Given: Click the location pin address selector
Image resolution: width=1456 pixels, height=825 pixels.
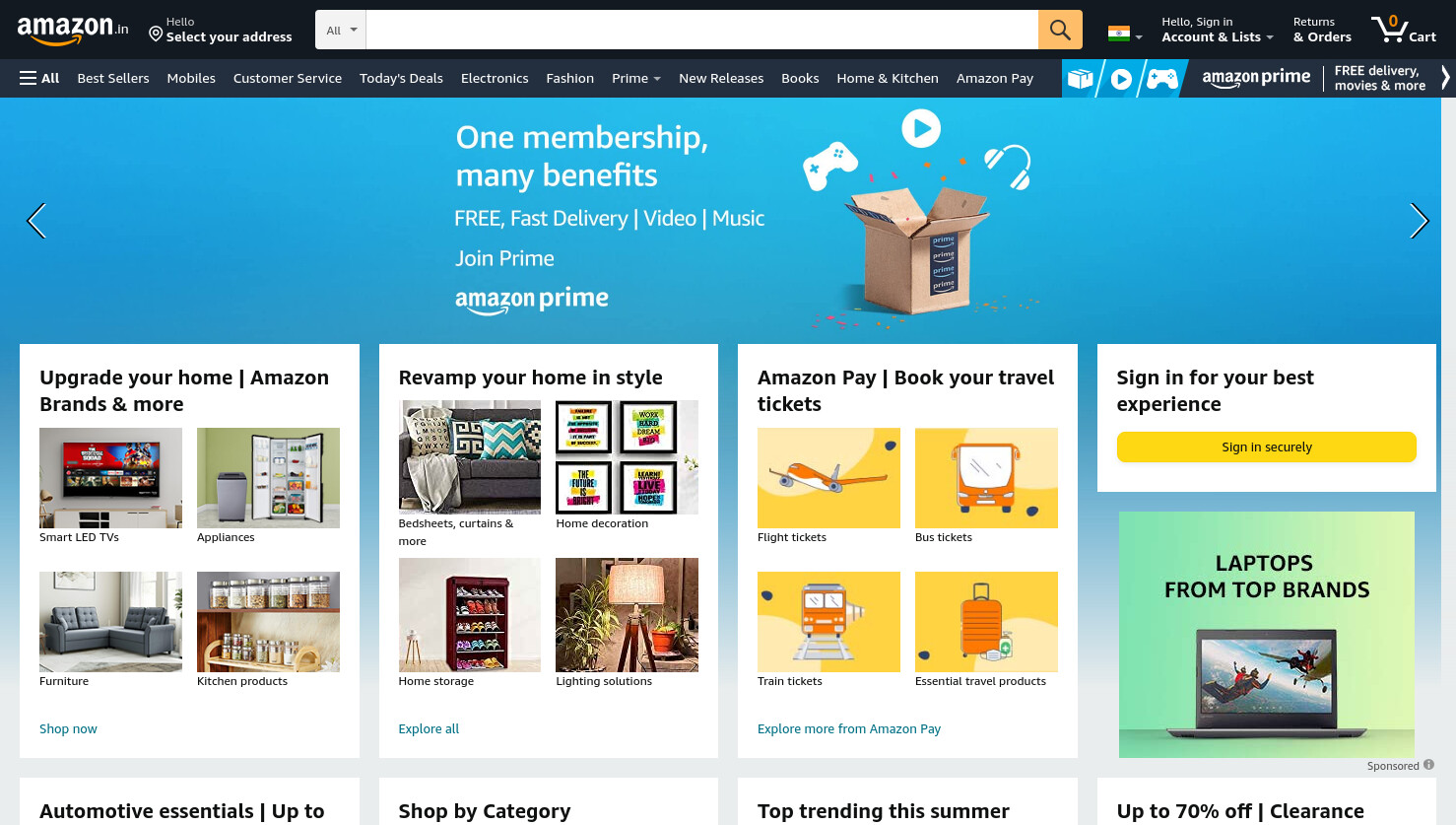Looking at the screenshot, I should 221,30.
